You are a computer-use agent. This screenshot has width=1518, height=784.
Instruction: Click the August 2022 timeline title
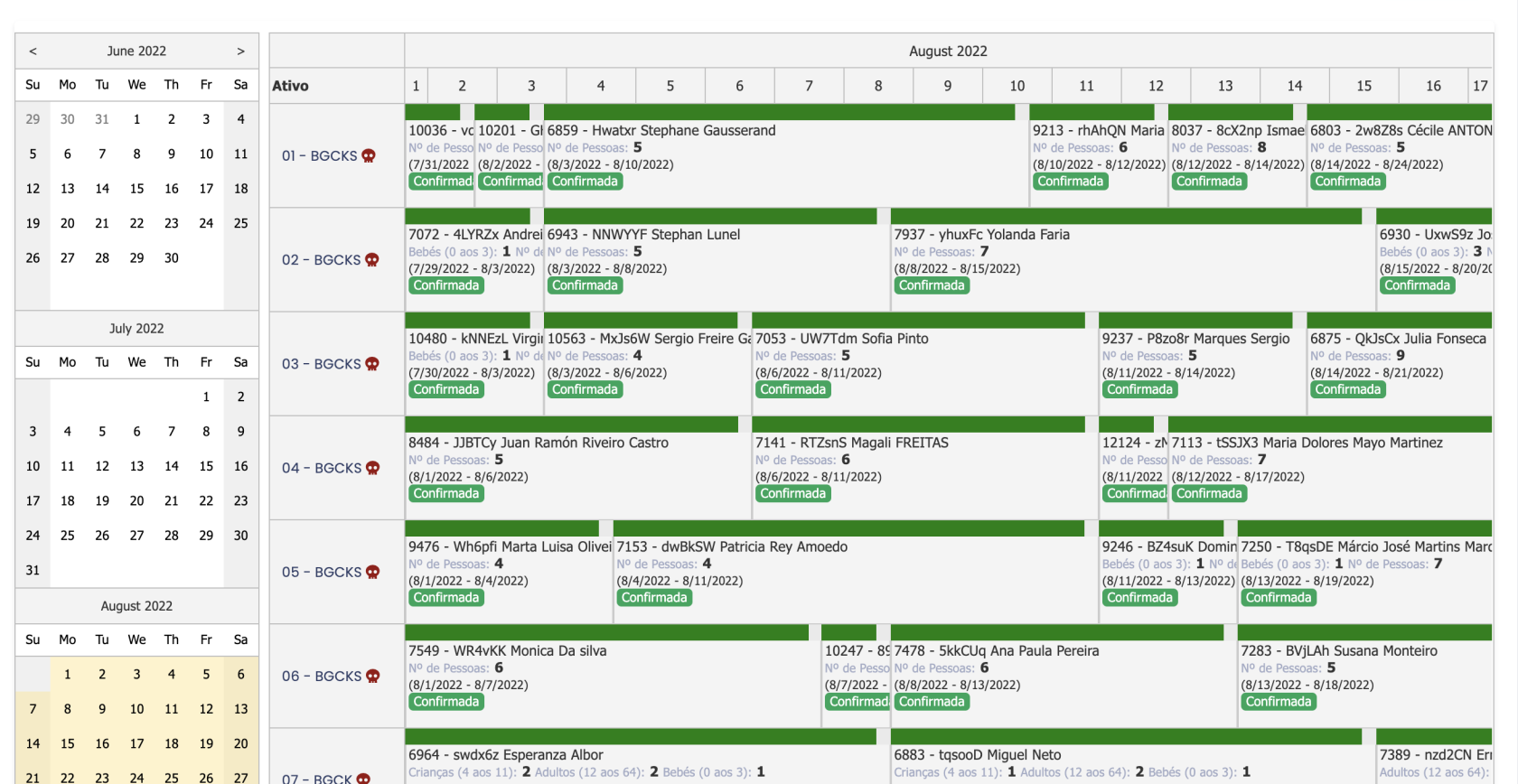948,51
